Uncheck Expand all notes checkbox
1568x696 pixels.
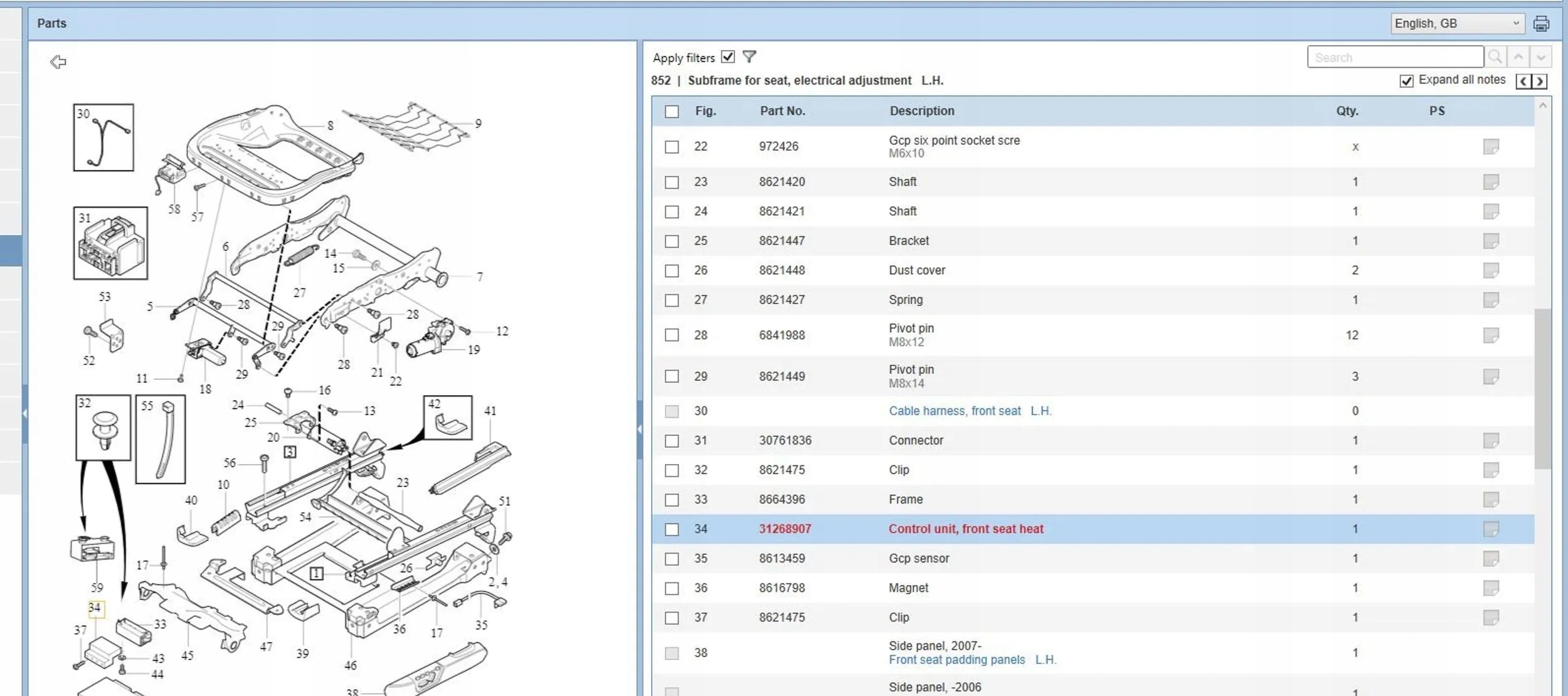click(1406, 81)
